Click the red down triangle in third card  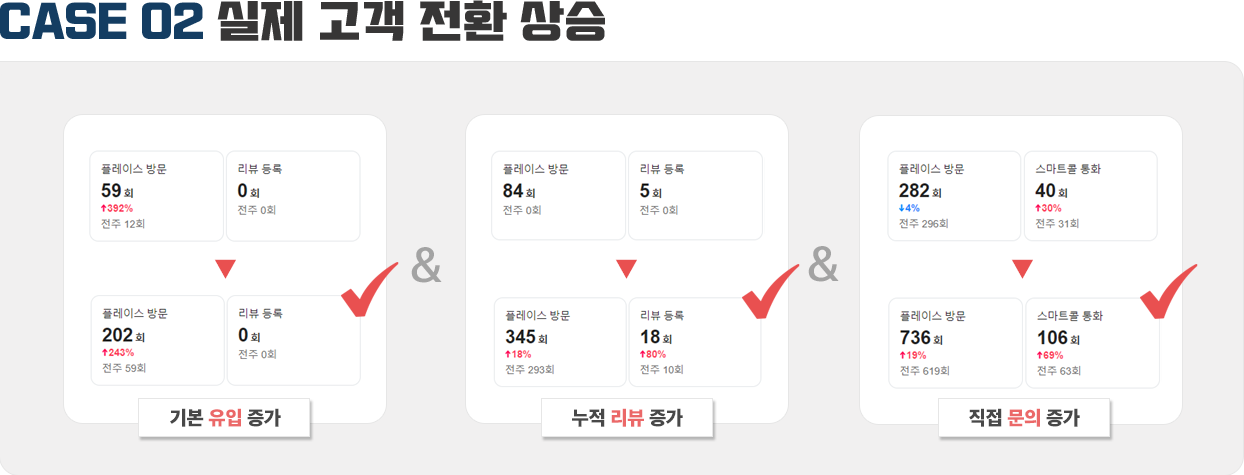[x=1022, y=268]
